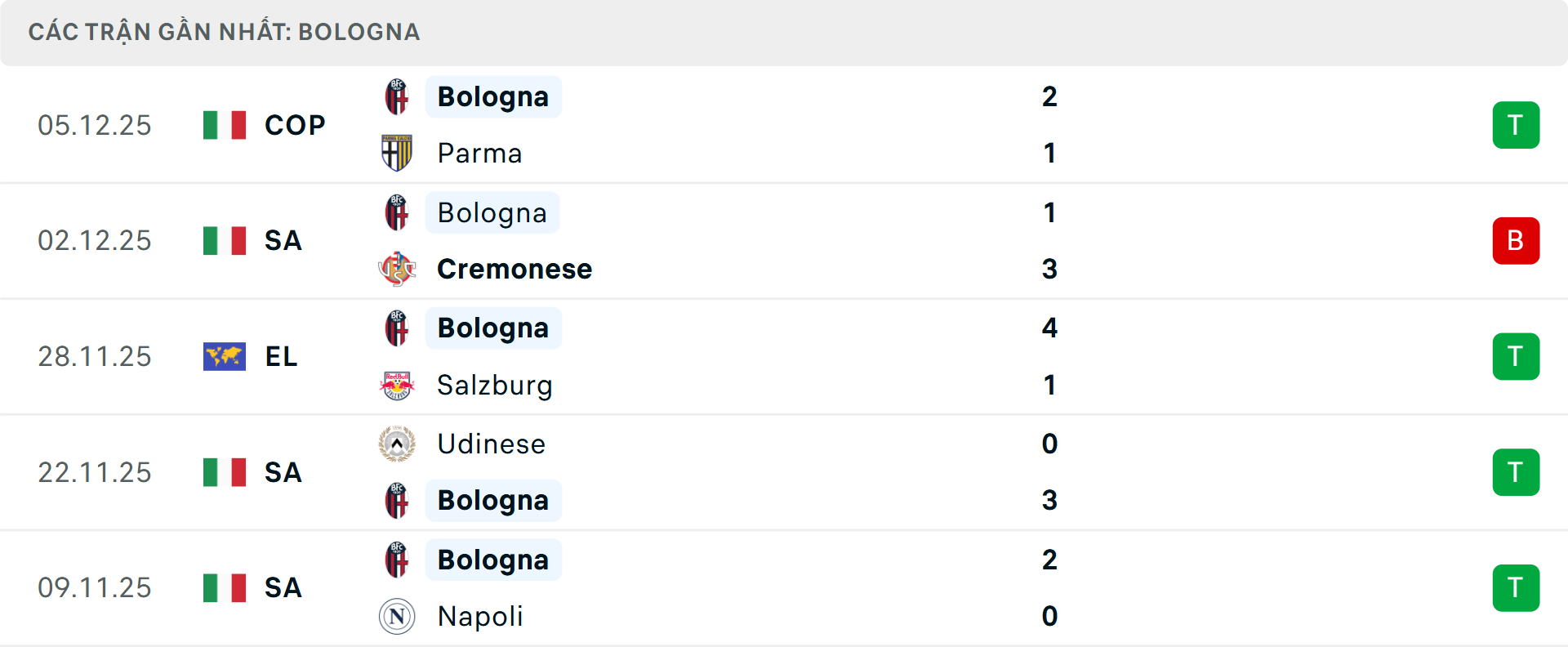The height and width of the screenshot is (647, 1568).
Task: Select the SA label for the Udinese match
Action: point(283,472)
